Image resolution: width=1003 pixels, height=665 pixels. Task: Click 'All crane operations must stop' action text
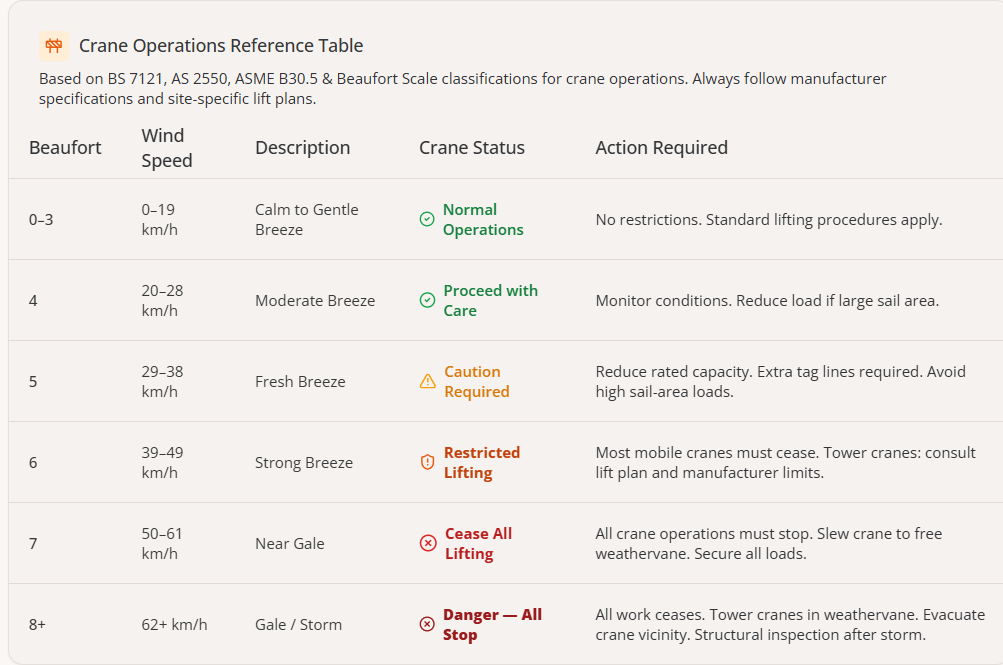pyautogui.click(x=769, y=544)
